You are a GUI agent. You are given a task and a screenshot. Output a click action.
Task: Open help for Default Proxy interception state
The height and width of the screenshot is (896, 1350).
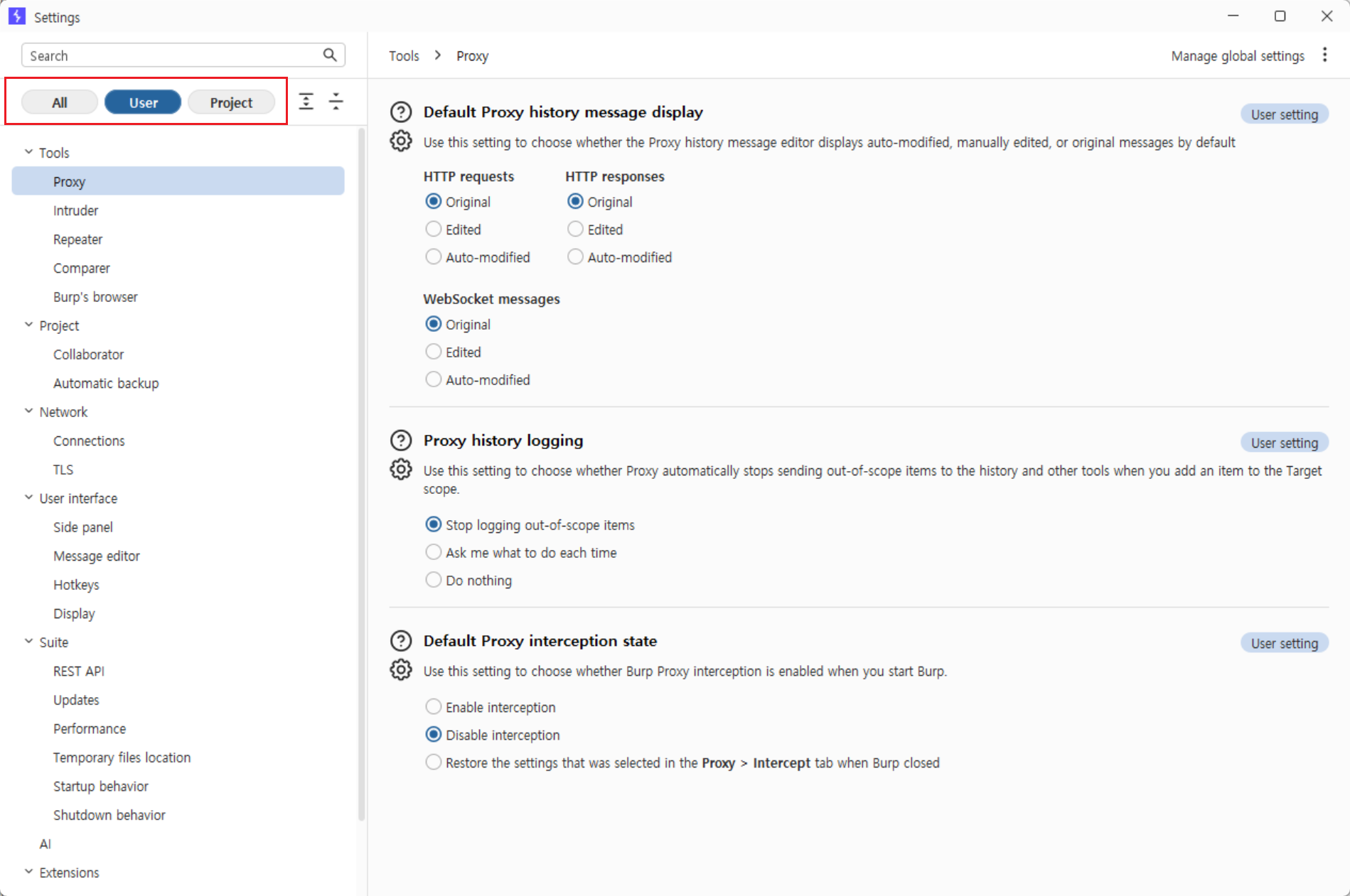coord(401,641)
